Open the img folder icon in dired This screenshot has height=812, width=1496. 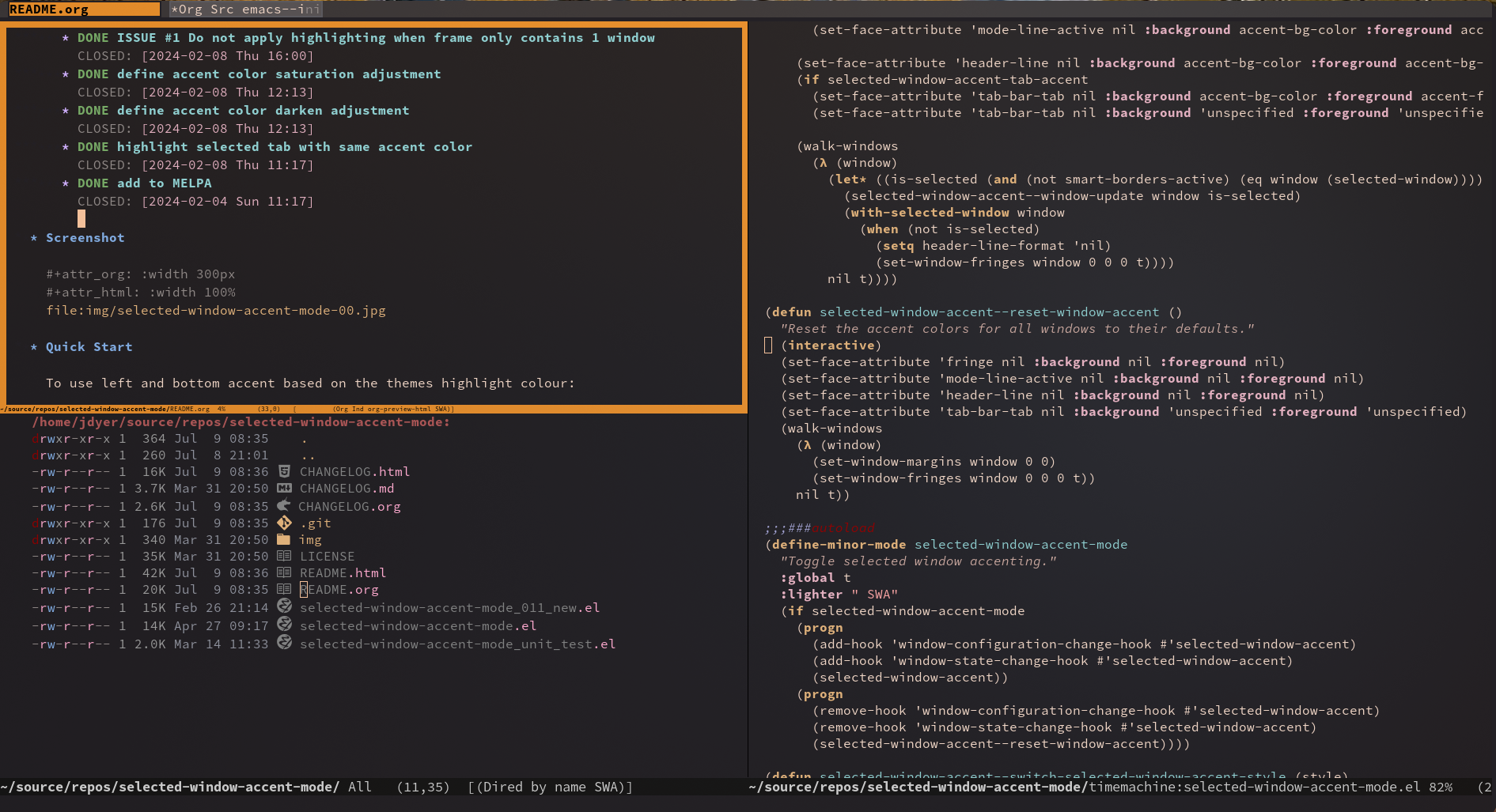tap(285, 539)
